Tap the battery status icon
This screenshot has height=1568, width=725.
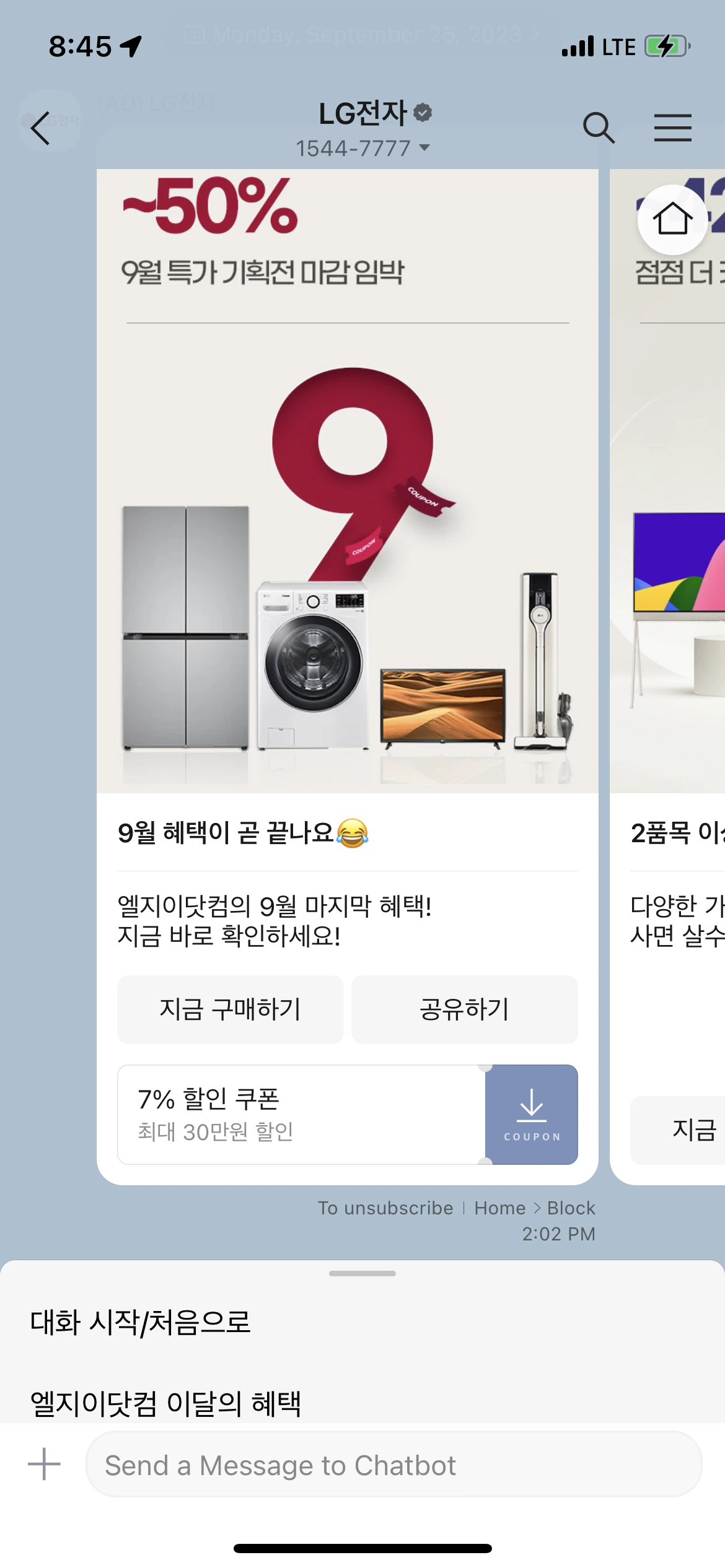tap(667, 46)
